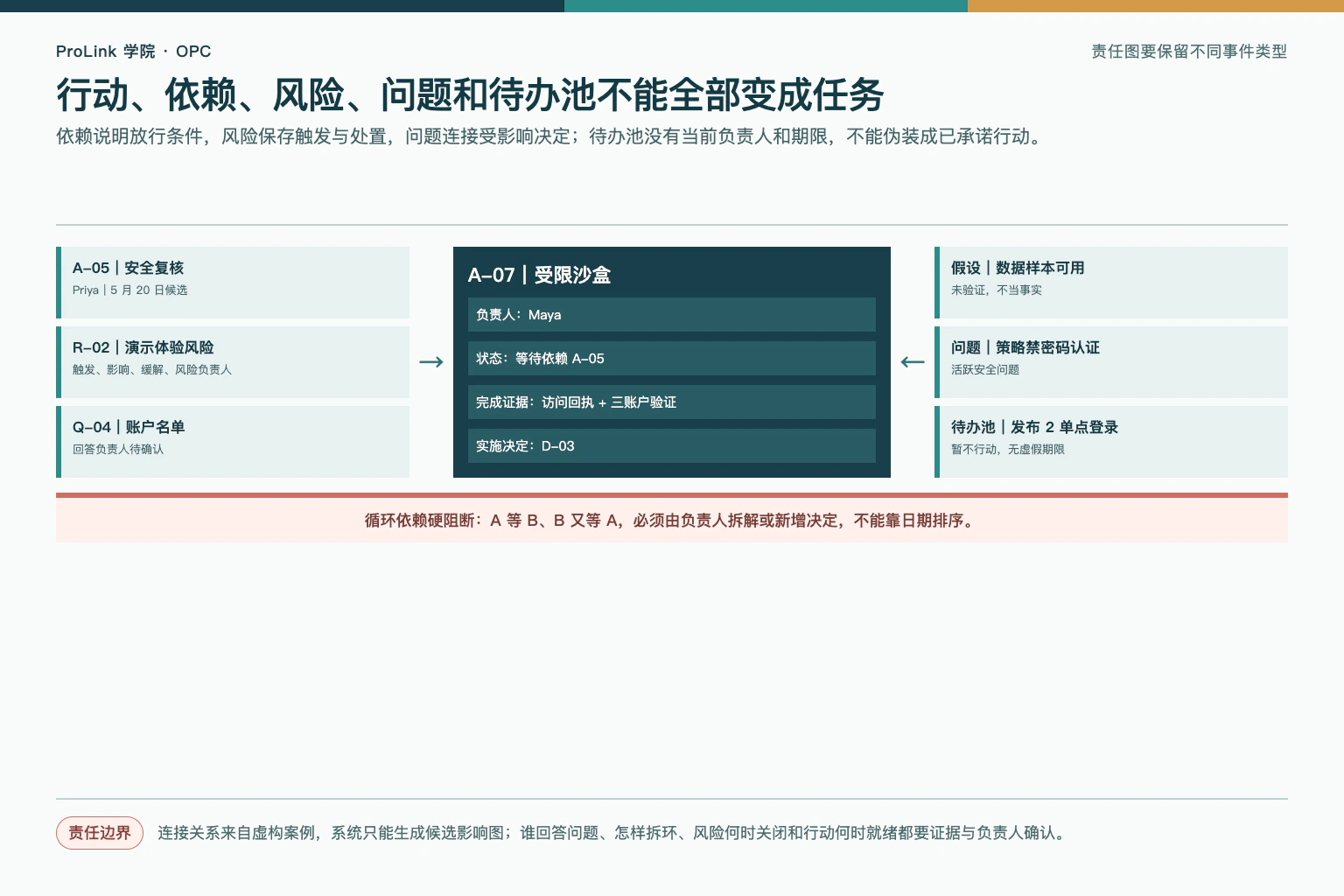Open the Q-04 账户名单 card
This screenshot has height=896, width=1344.
233,442
